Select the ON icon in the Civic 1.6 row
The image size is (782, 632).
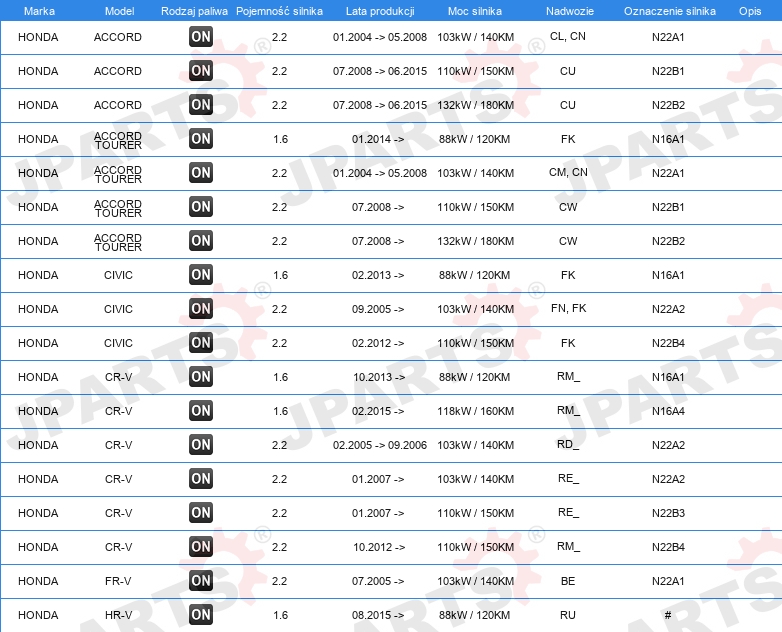point(201,274)
